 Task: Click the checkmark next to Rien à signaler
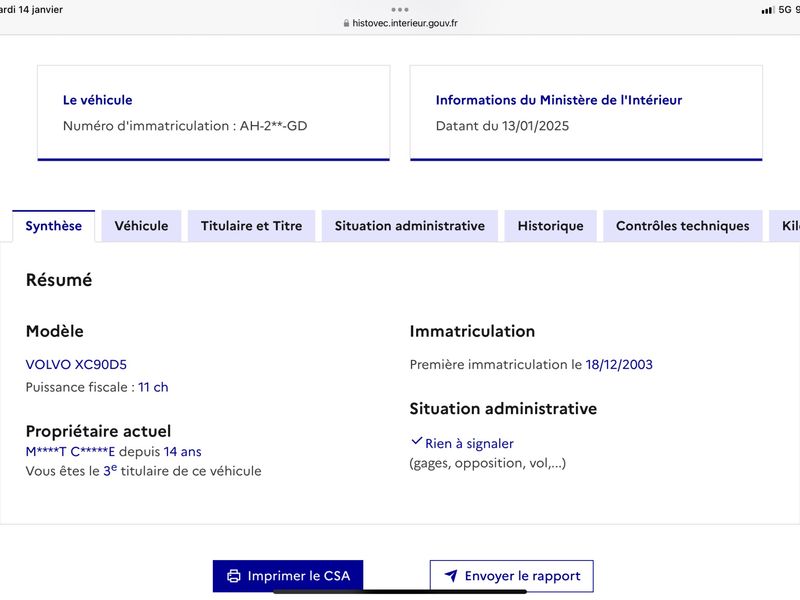(x=416, y=441)
